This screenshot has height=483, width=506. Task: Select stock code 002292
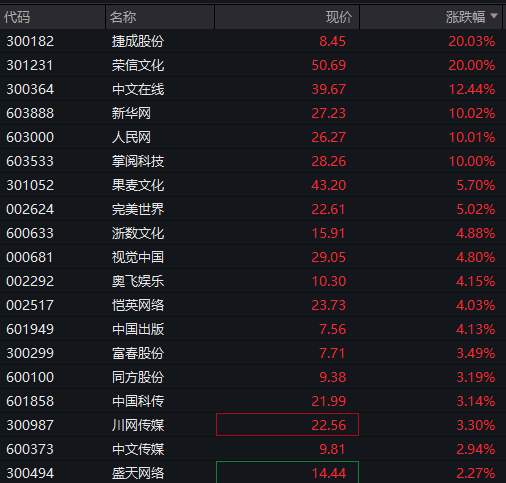coord(30,281)
